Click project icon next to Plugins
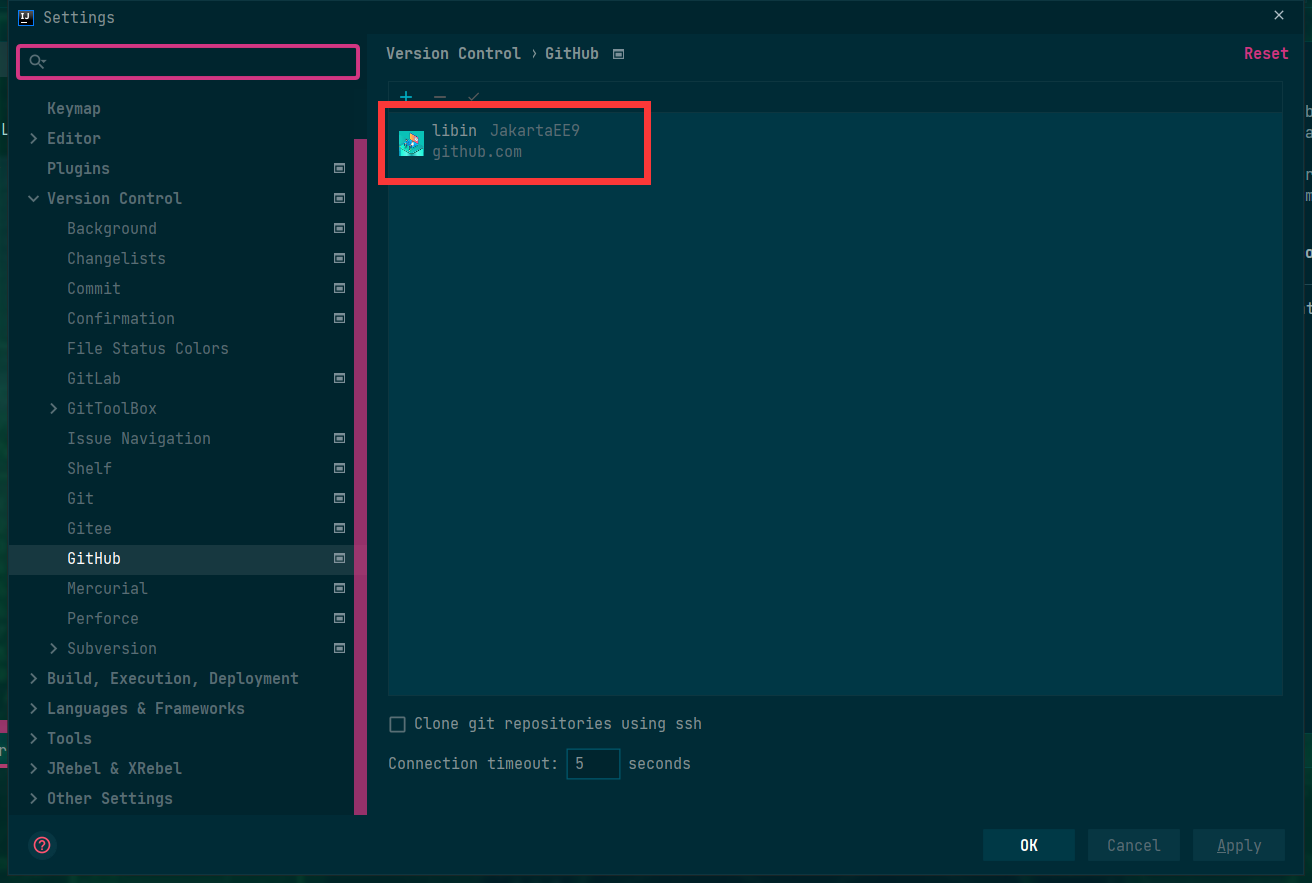The image size is (1312, 883). 339,168
